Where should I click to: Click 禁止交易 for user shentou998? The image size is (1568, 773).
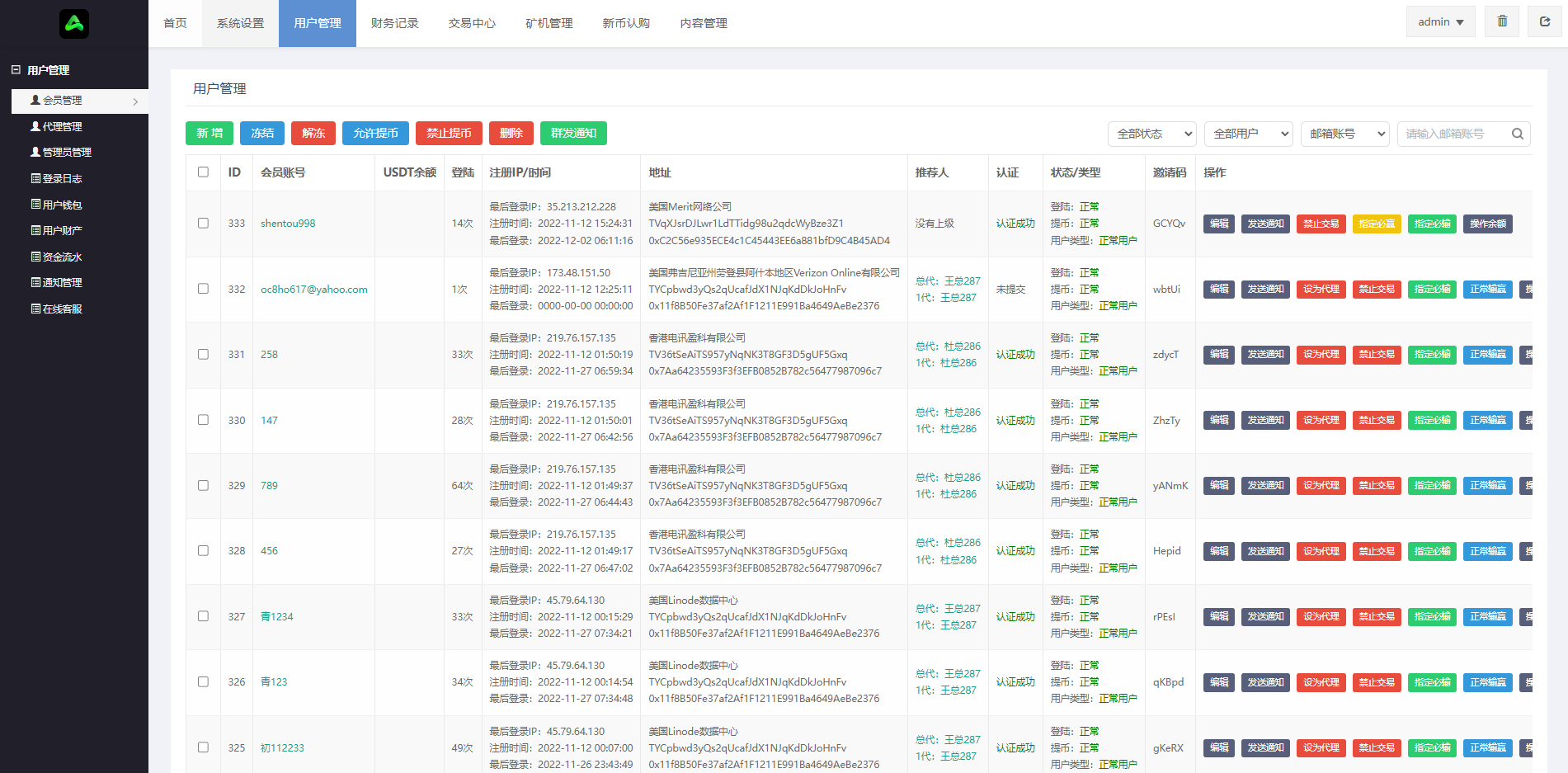point(1321,224)
